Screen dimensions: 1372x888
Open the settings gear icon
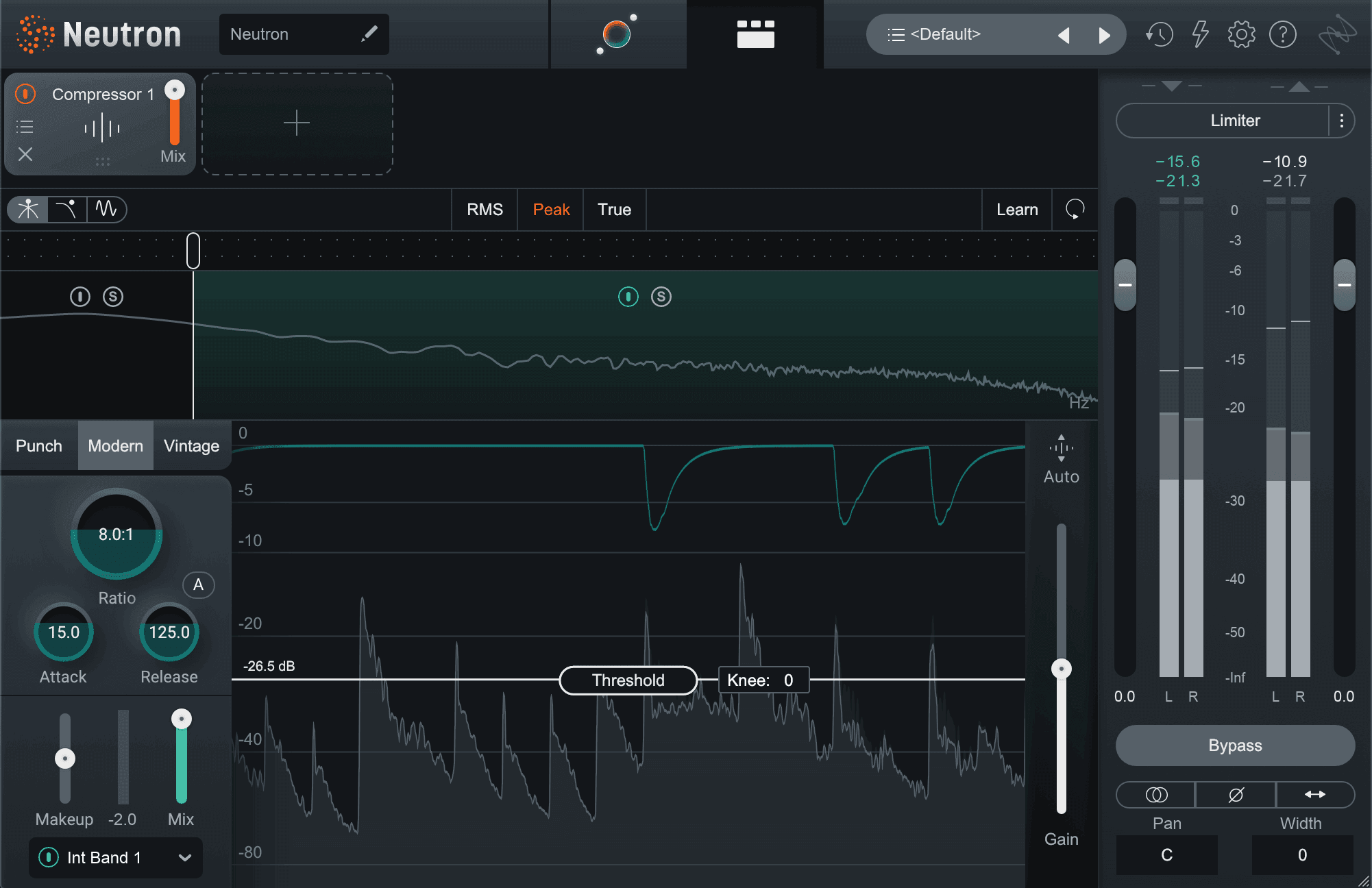click(1241, 34)
